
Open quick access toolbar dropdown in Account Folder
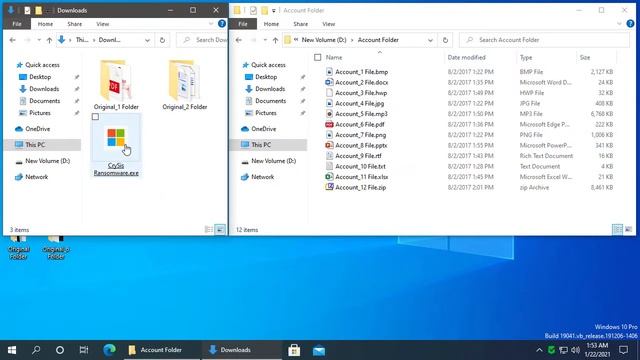(x=273, y=11)
